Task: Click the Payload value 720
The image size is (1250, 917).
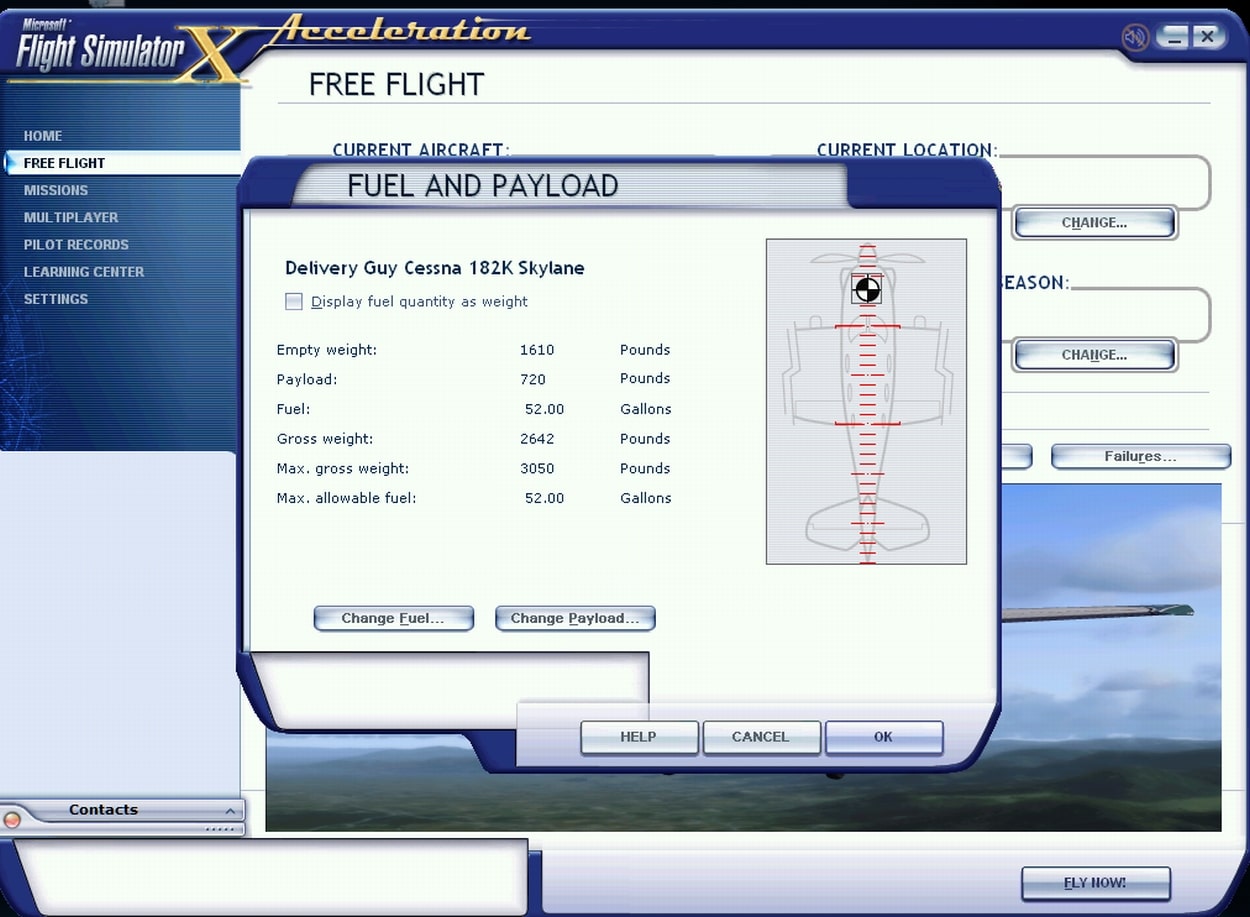Action: (x=533, y=380)
